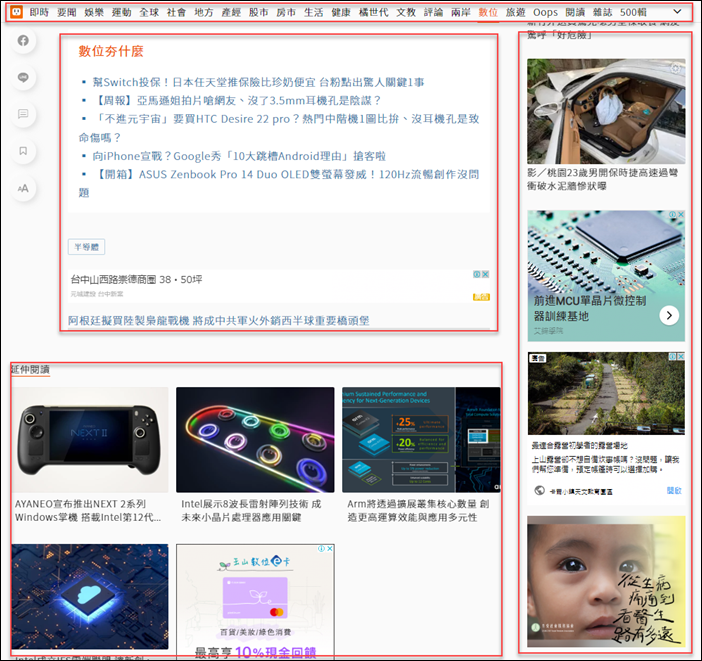The width and height of the screenshot is (702, 661).
Task: Go to 健康 section
Action: [x=341, y=12]
